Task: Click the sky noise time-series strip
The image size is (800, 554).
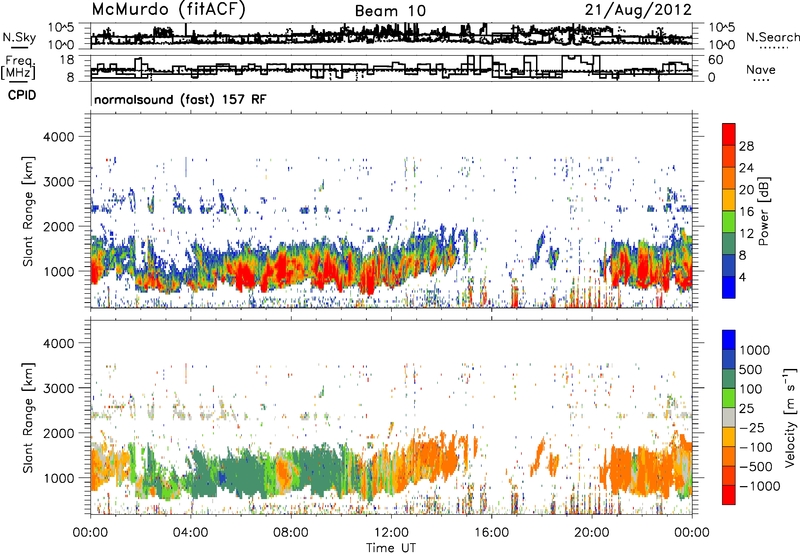Action: click(x=391, y=36)
